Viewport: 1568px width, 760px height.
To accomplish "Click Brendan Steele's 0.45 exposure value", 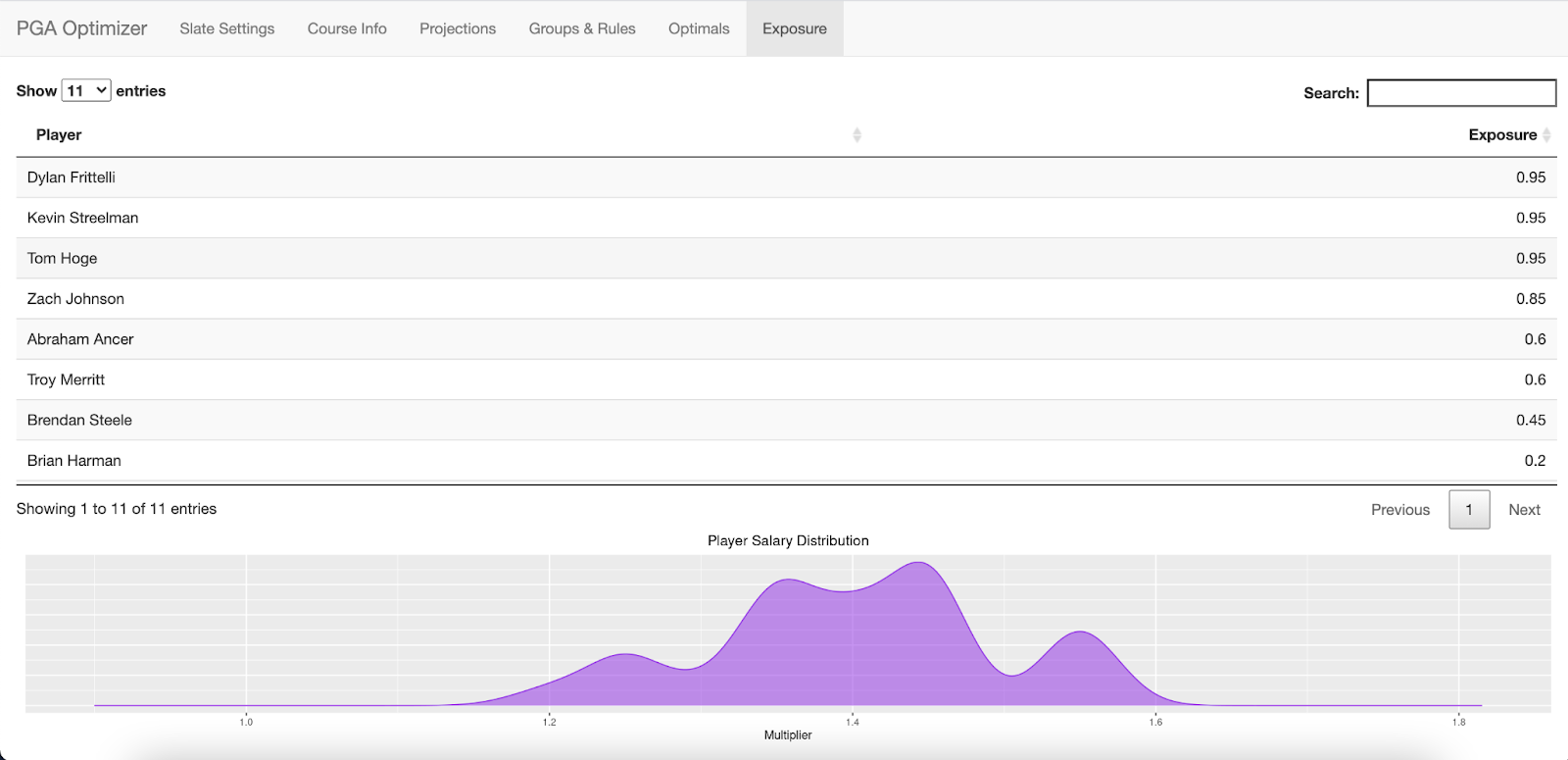I will (1531, 420).
